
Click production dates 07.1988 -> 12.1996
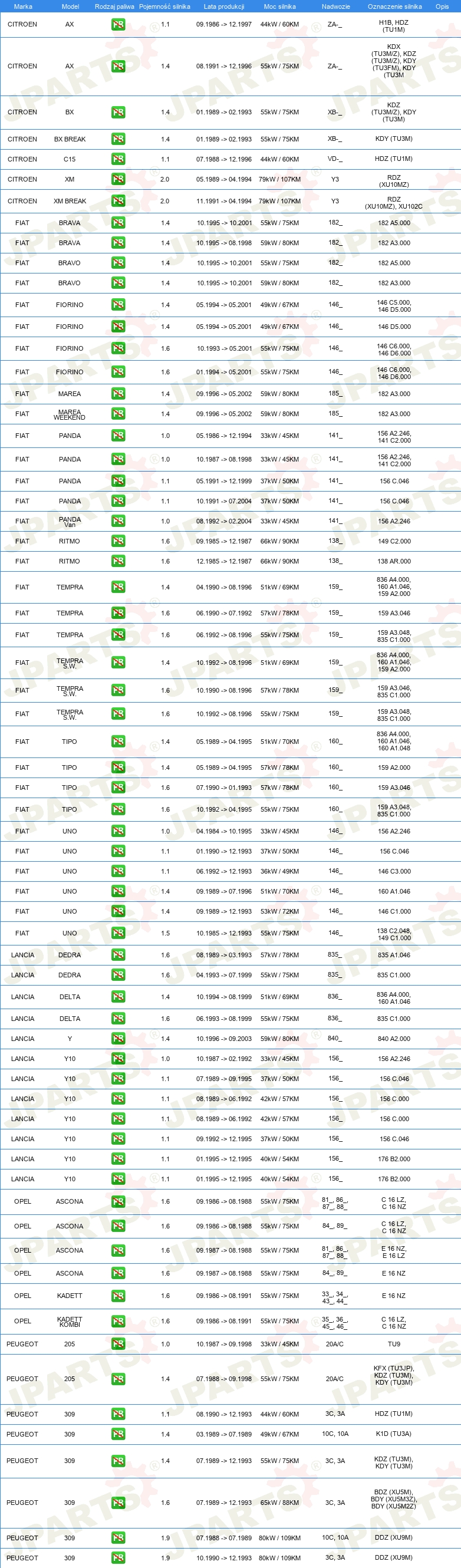pyautogui.click(x=223, y=160)
